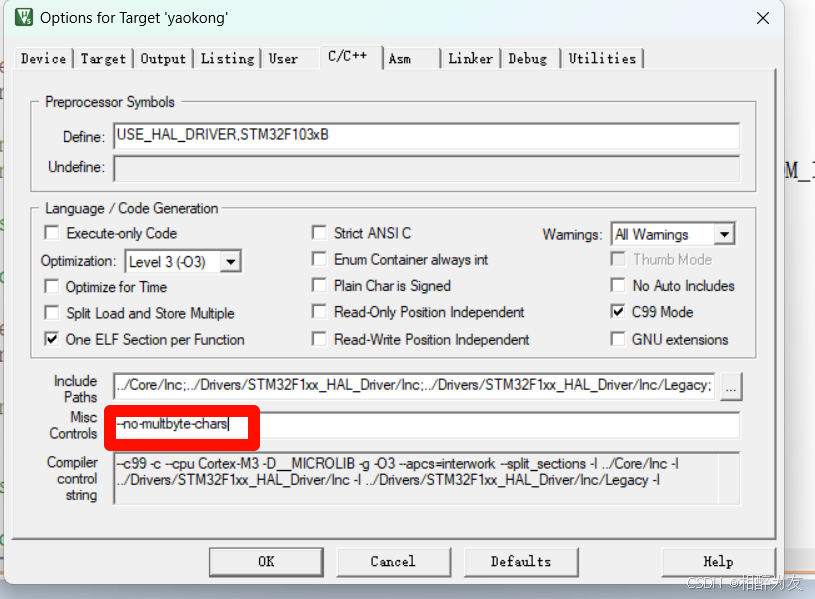
Task: Restore settings with Defaults button
Action: 521,562
